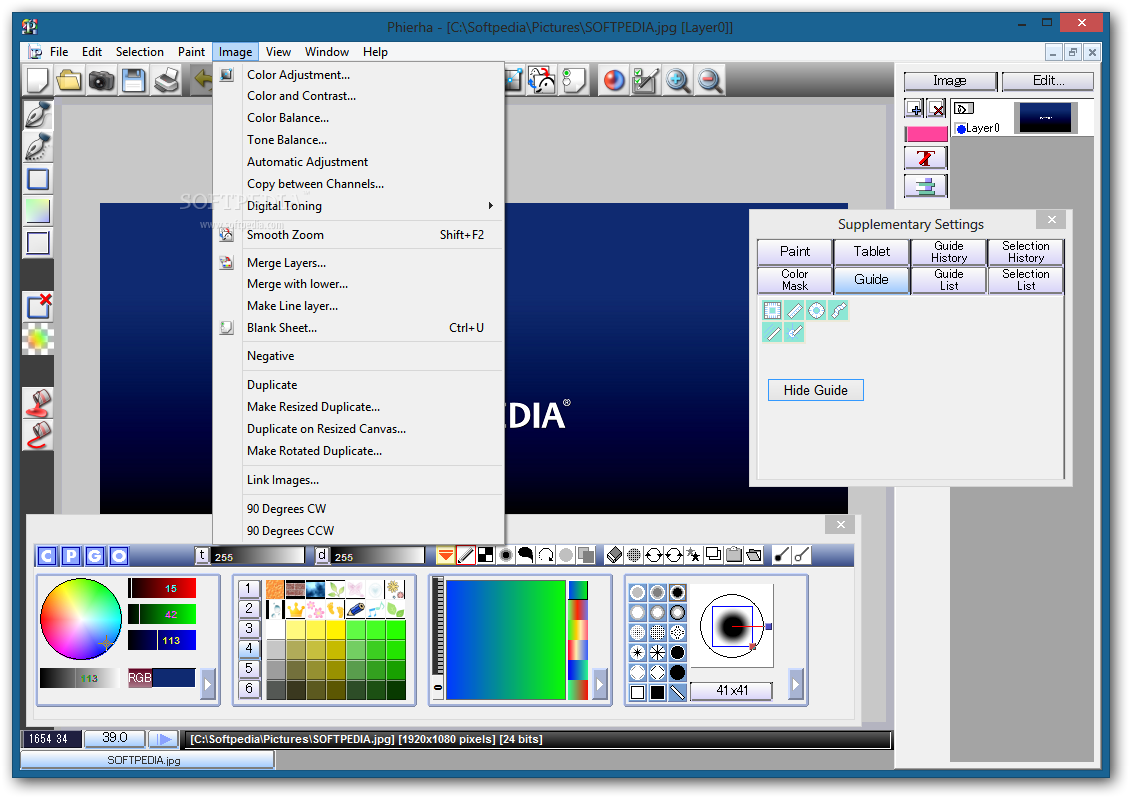Expand the brush panel arrow button

pos(796,683)
